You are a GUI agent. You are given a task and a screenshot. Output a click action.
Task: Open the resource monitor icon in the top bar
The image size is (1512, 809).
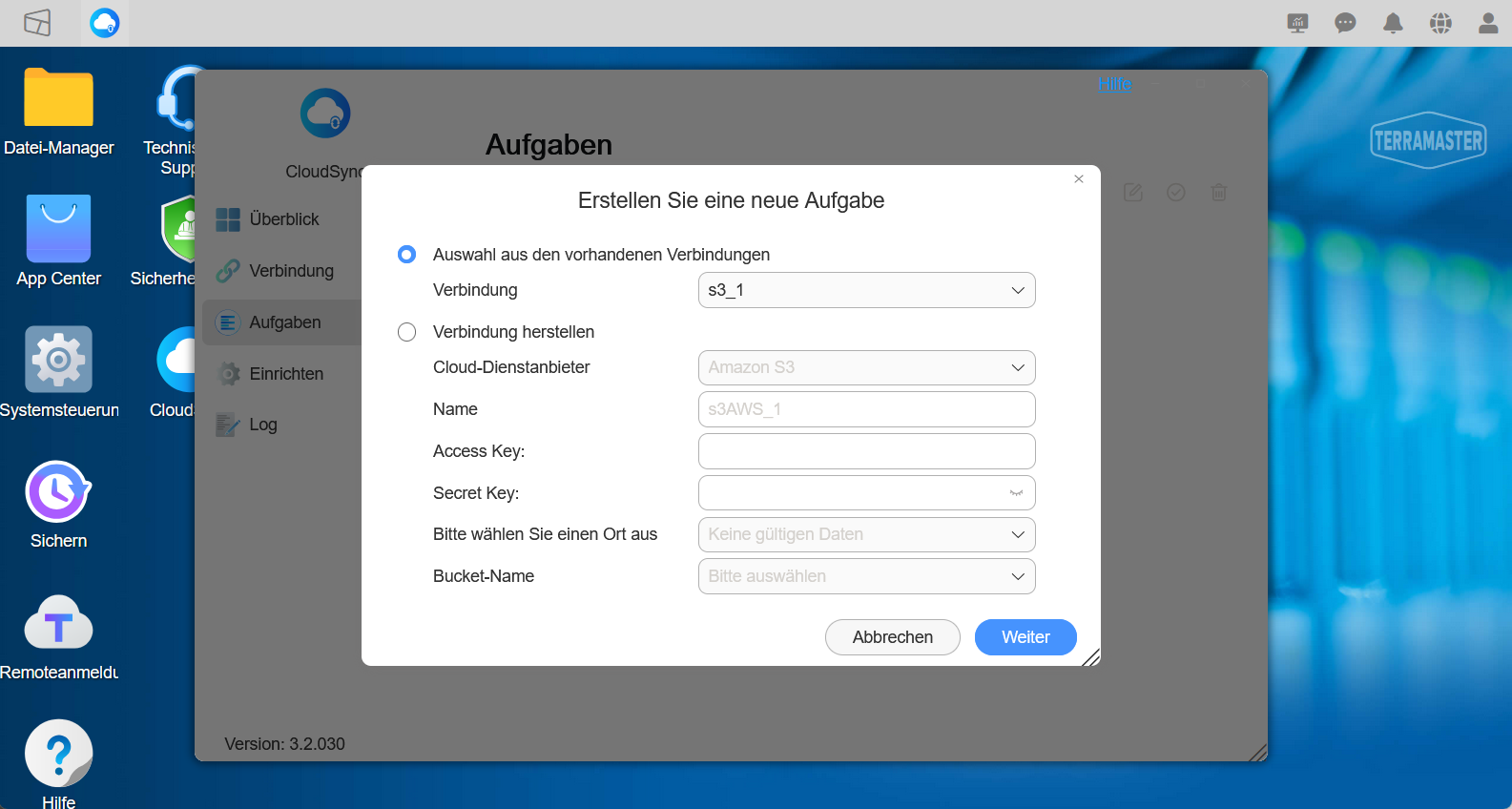[x=1297, y=23]
